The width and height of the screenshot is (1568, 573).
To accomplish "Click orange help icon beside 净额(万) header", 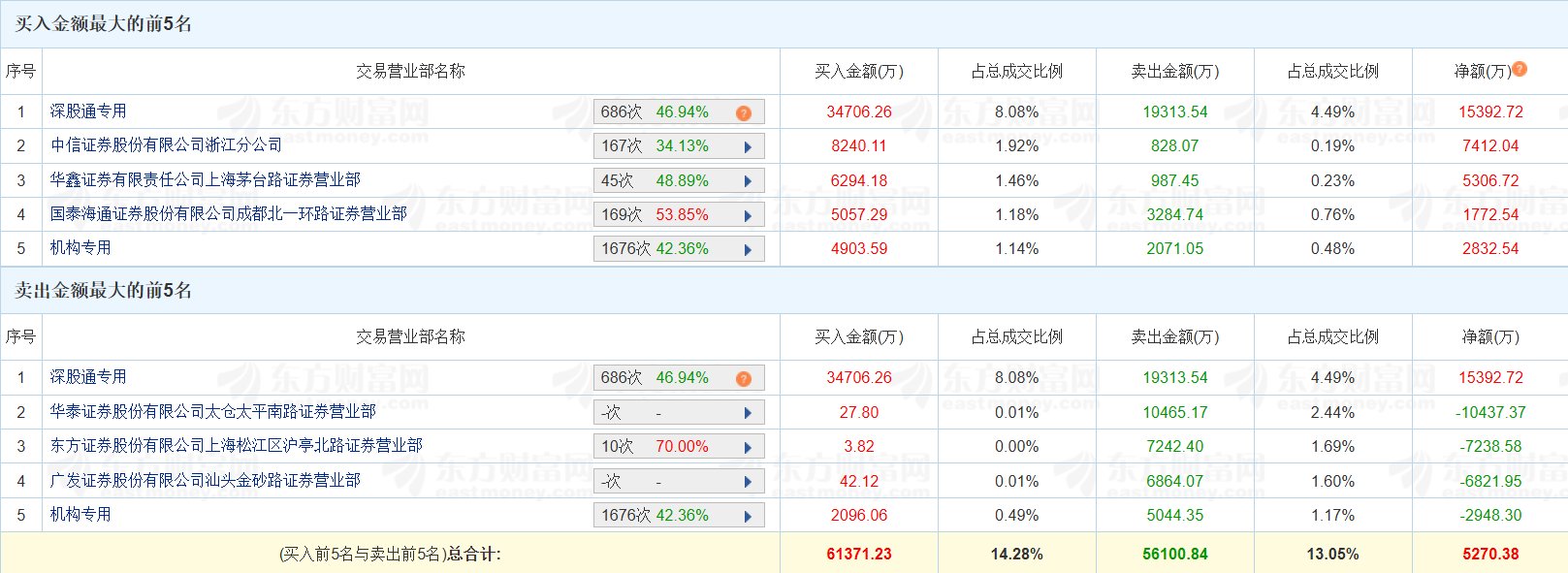I will (x=1520, y=69).
